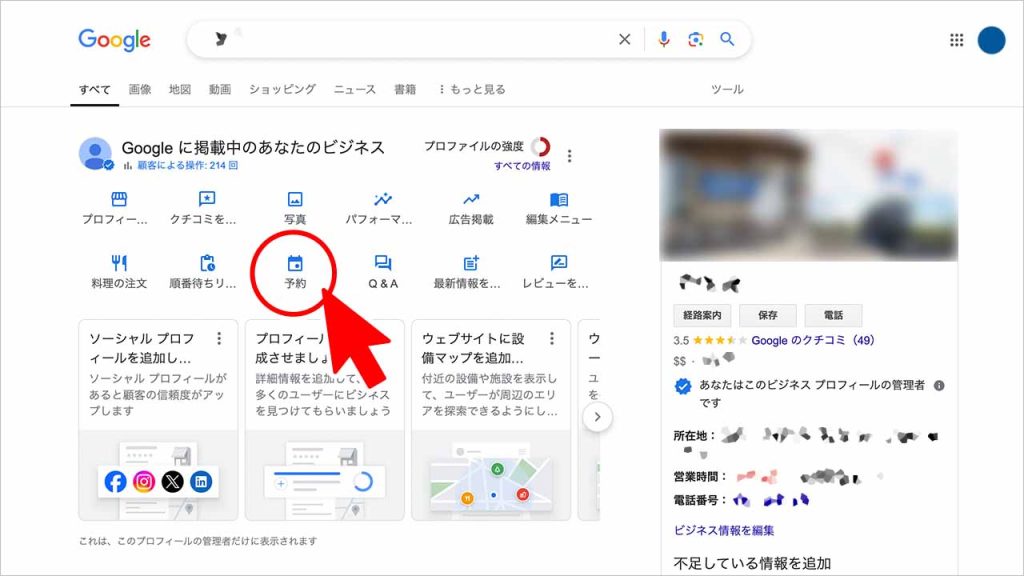Open the ツール options
The height and width of the screenshot is (576, 1024).
point(727,89)
